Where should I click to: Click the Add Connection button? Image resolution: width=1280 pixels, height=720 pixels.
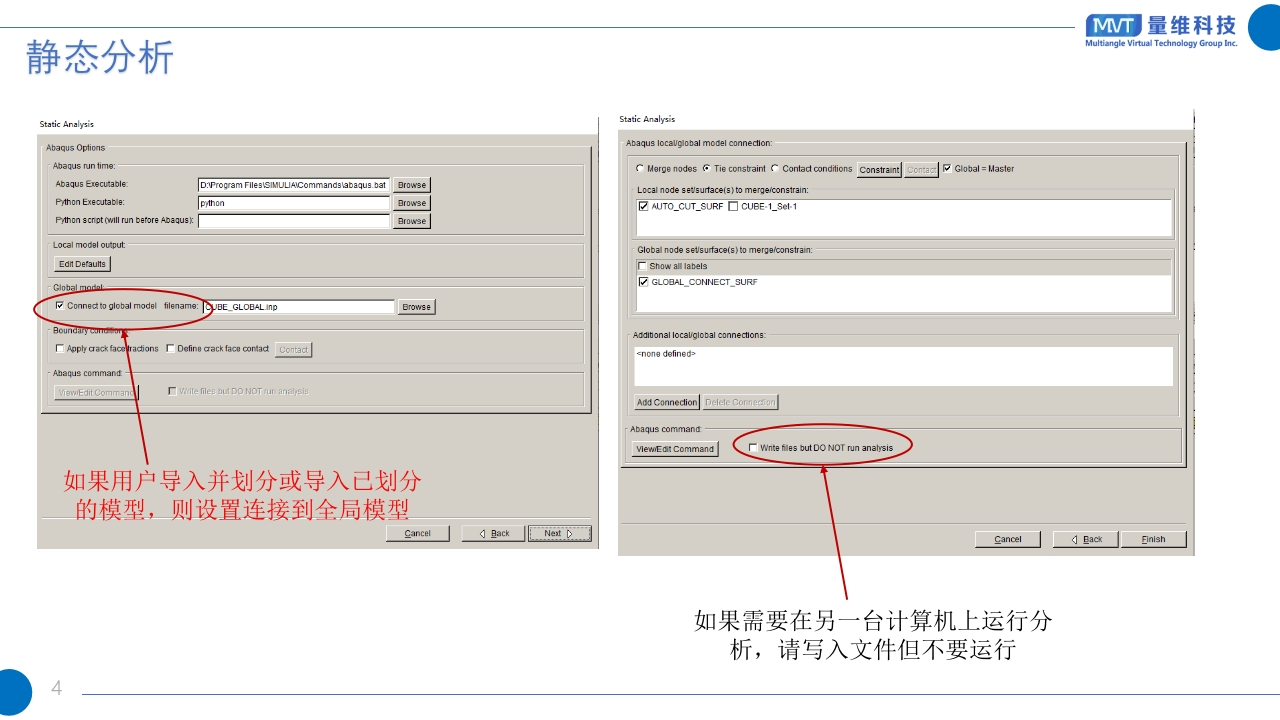click(x=667, y=402)
